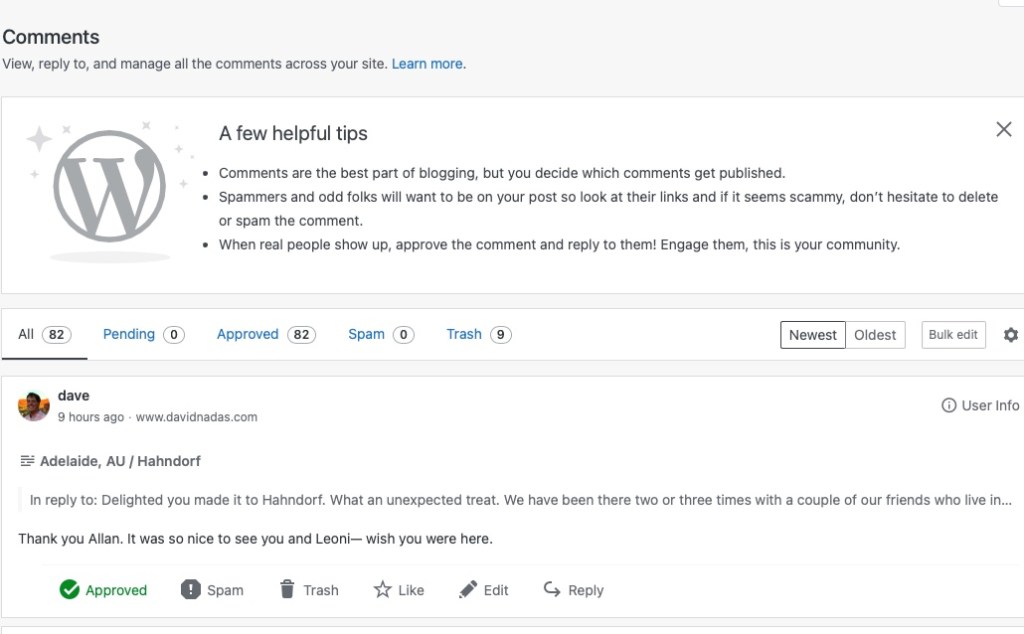The height and width of the screenshot is (634, 1024).
Task: Move dave's comment to Trash
Action: click(308, 590)
